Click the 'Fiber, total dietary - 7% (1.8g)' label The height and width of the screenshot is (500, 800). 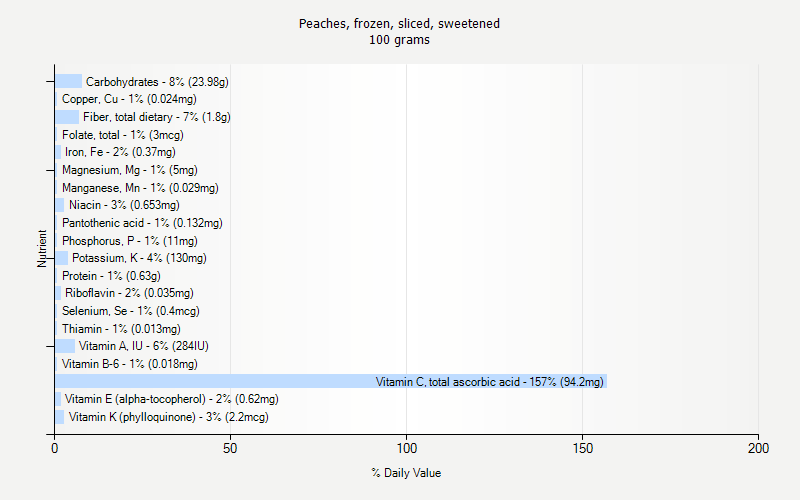pyautogui.click(x=157, y=117)
